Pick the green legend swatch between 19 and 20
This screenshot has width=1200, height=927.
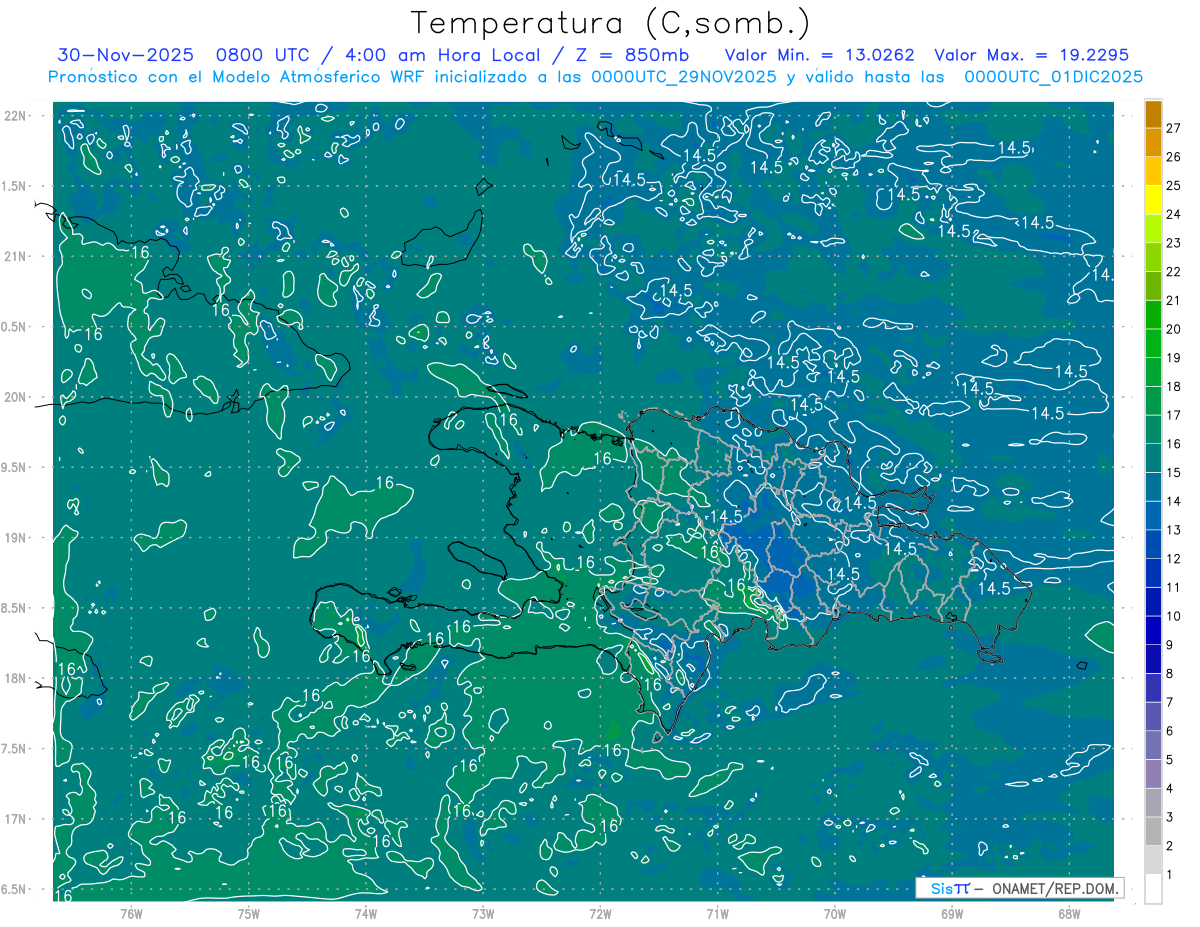pos(1153,344)
